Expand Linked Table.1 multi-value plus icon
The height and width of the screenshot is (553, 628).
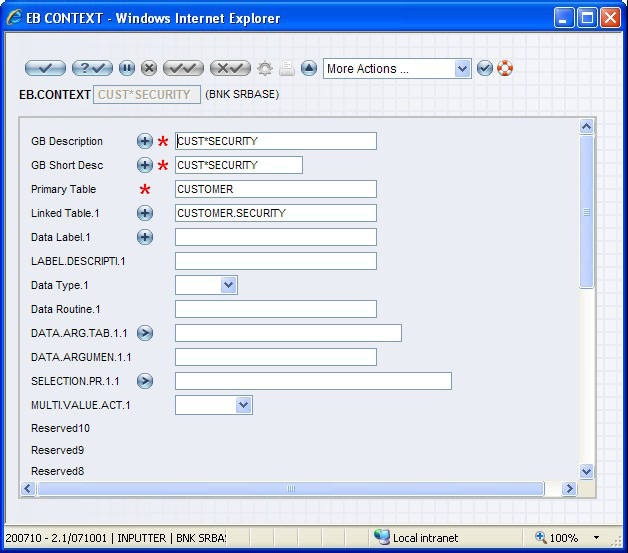pos(145,213)
